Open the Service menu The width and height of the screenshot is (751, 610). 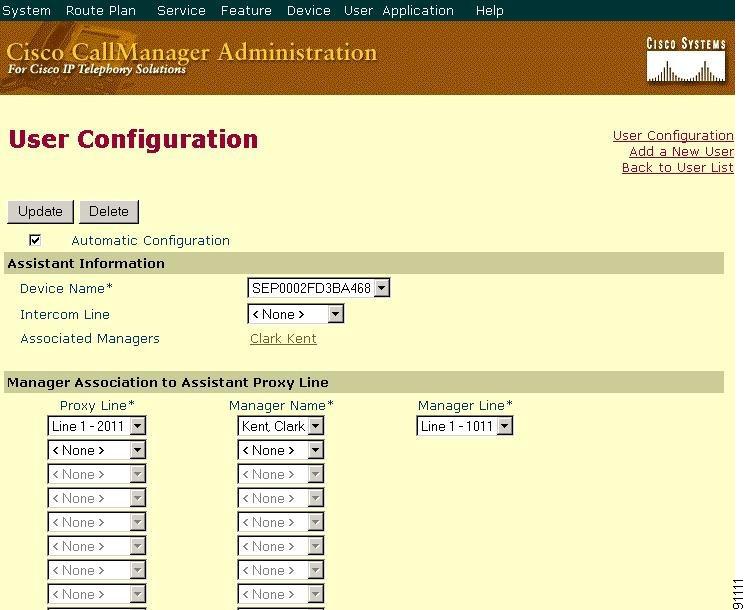tap(181, 11)
